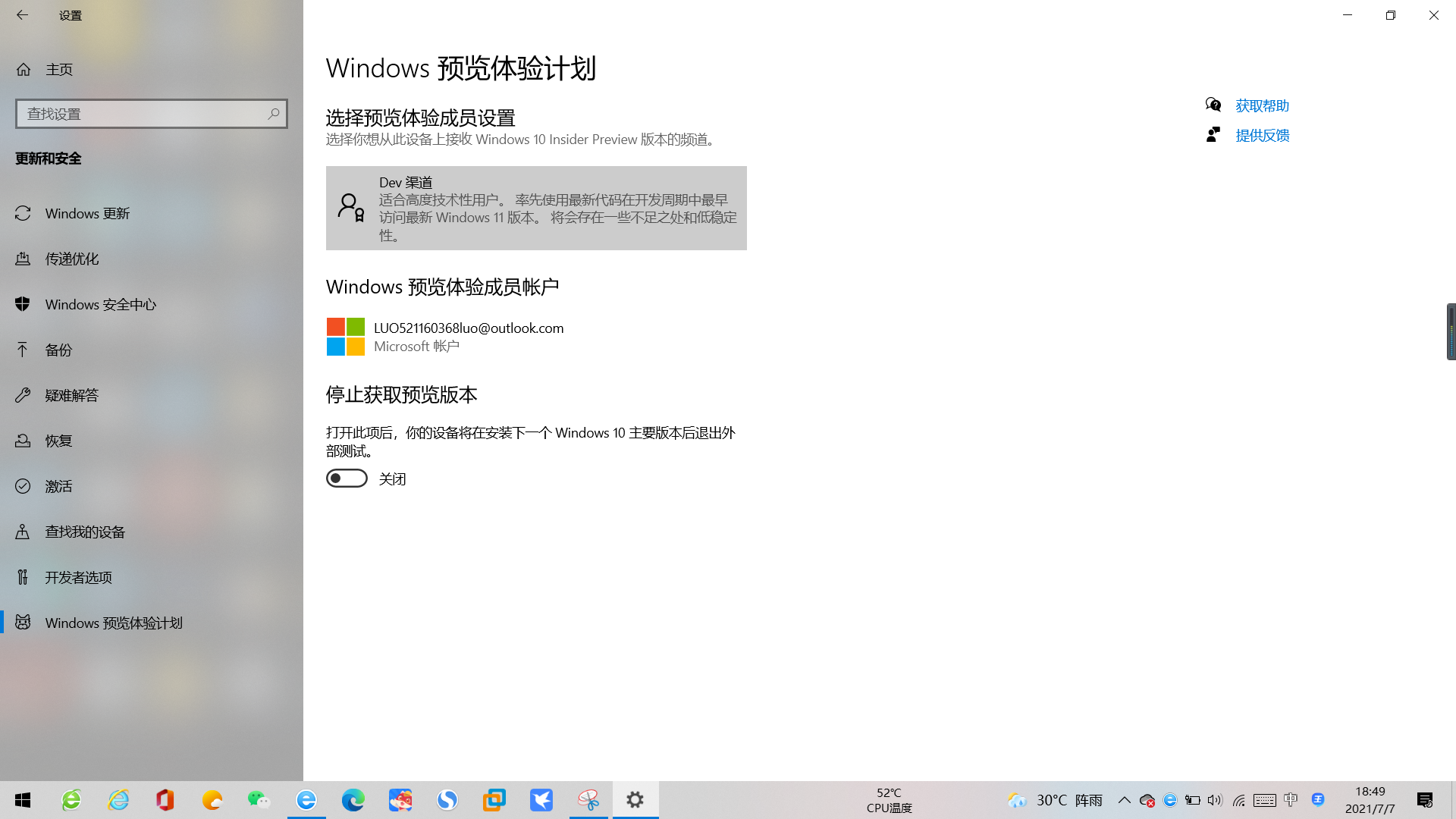Click the 主页 house icon
The image size is (1456, 819).
tap(24, 70)
